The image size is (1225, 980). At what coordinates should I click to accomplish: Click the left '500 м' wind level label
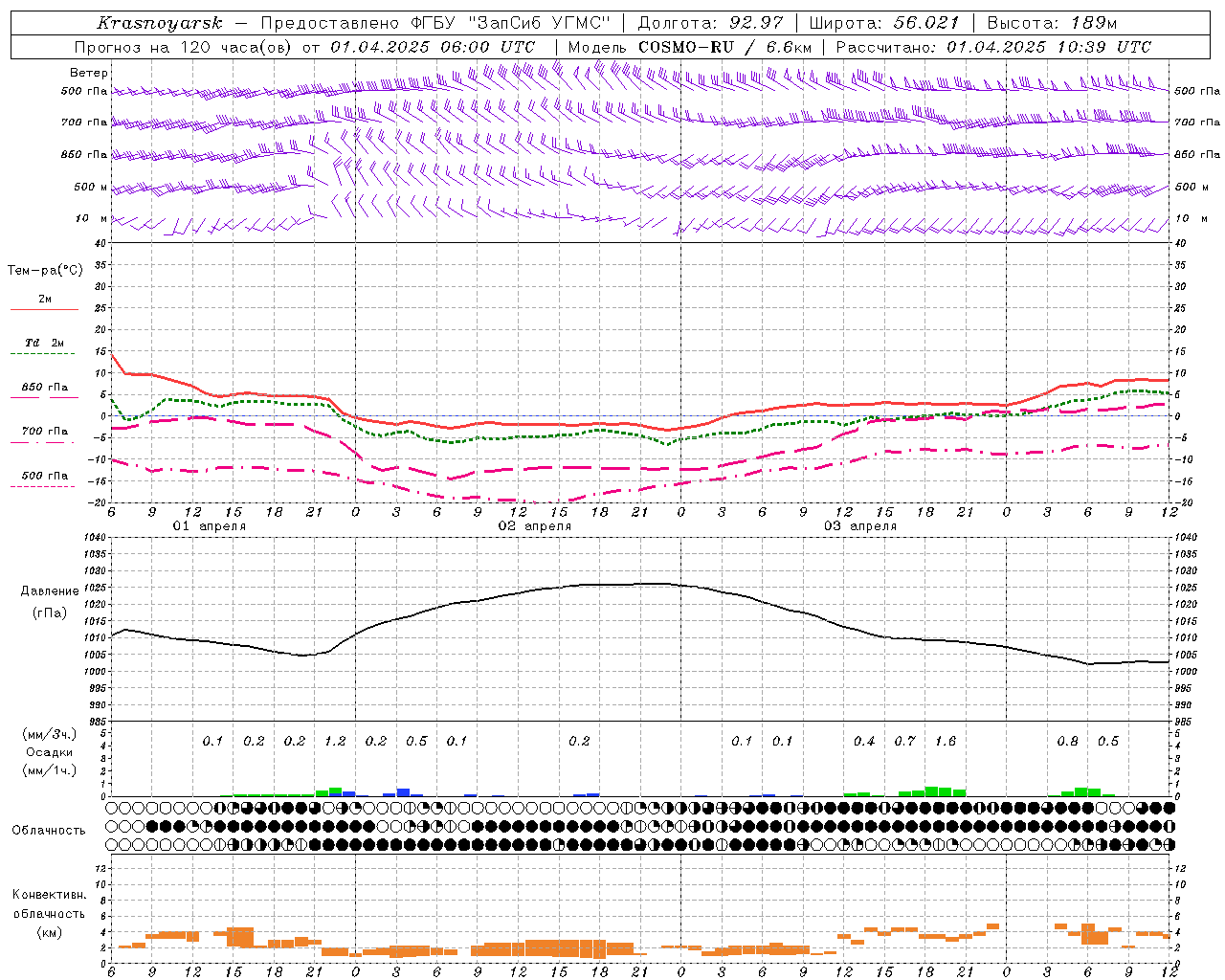point(90,187)
